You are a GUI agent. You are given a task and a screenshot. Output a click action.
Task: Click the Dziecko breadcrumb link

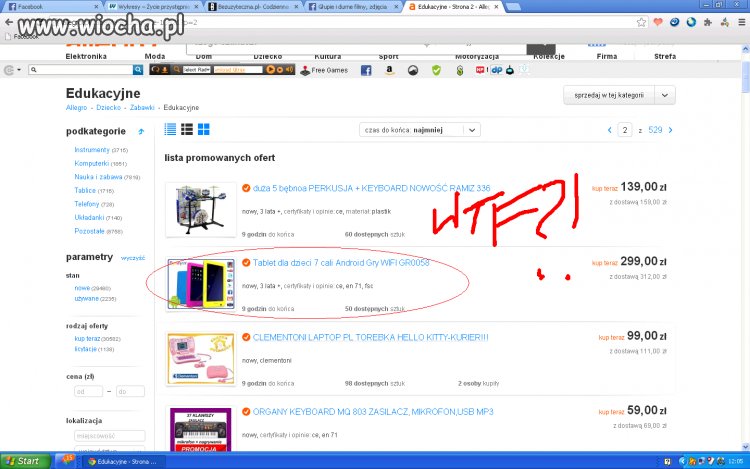point(109,108)
